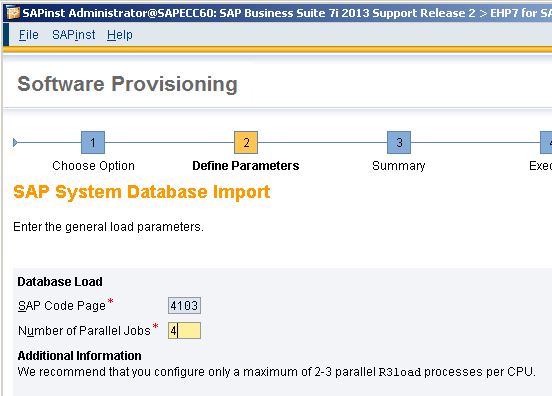Open the SAPinst menu
The height and width of the screenshot is (396, 552).
(74, 35)
